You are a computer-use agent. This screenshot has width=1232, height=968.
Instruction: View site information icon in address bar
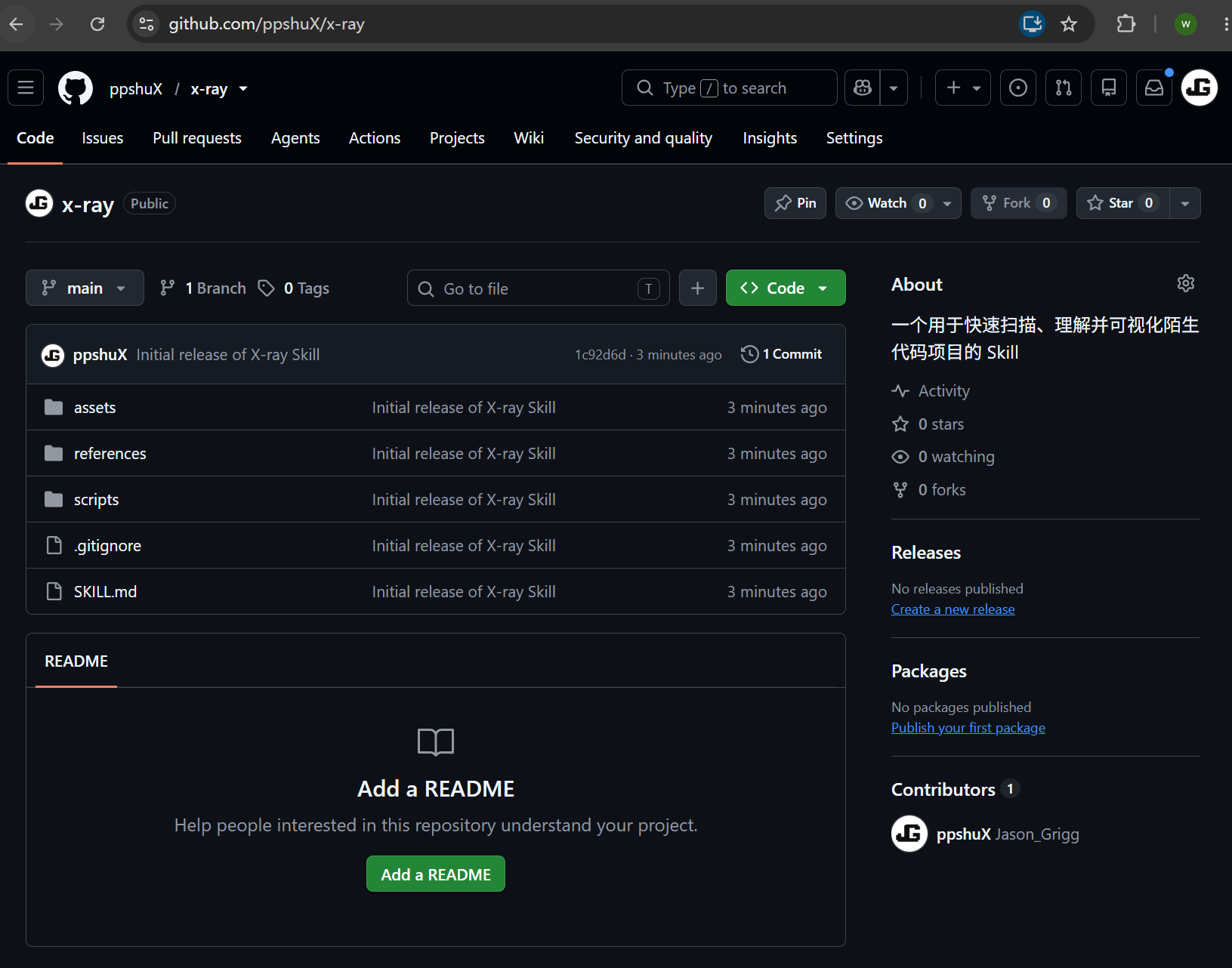147,24
